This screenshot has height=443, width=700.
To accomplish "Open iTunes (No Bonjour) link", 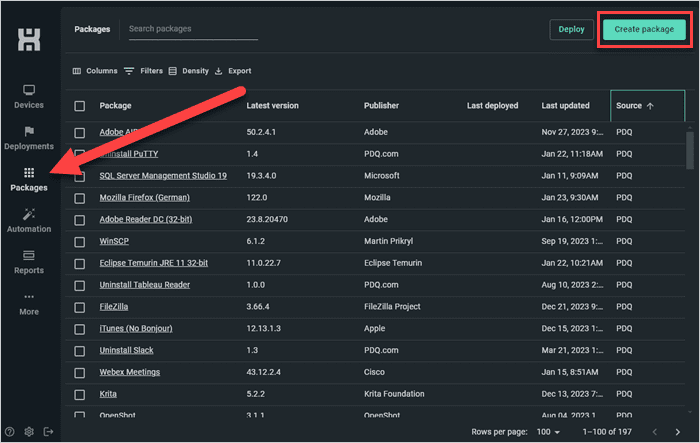I will 136,329.
